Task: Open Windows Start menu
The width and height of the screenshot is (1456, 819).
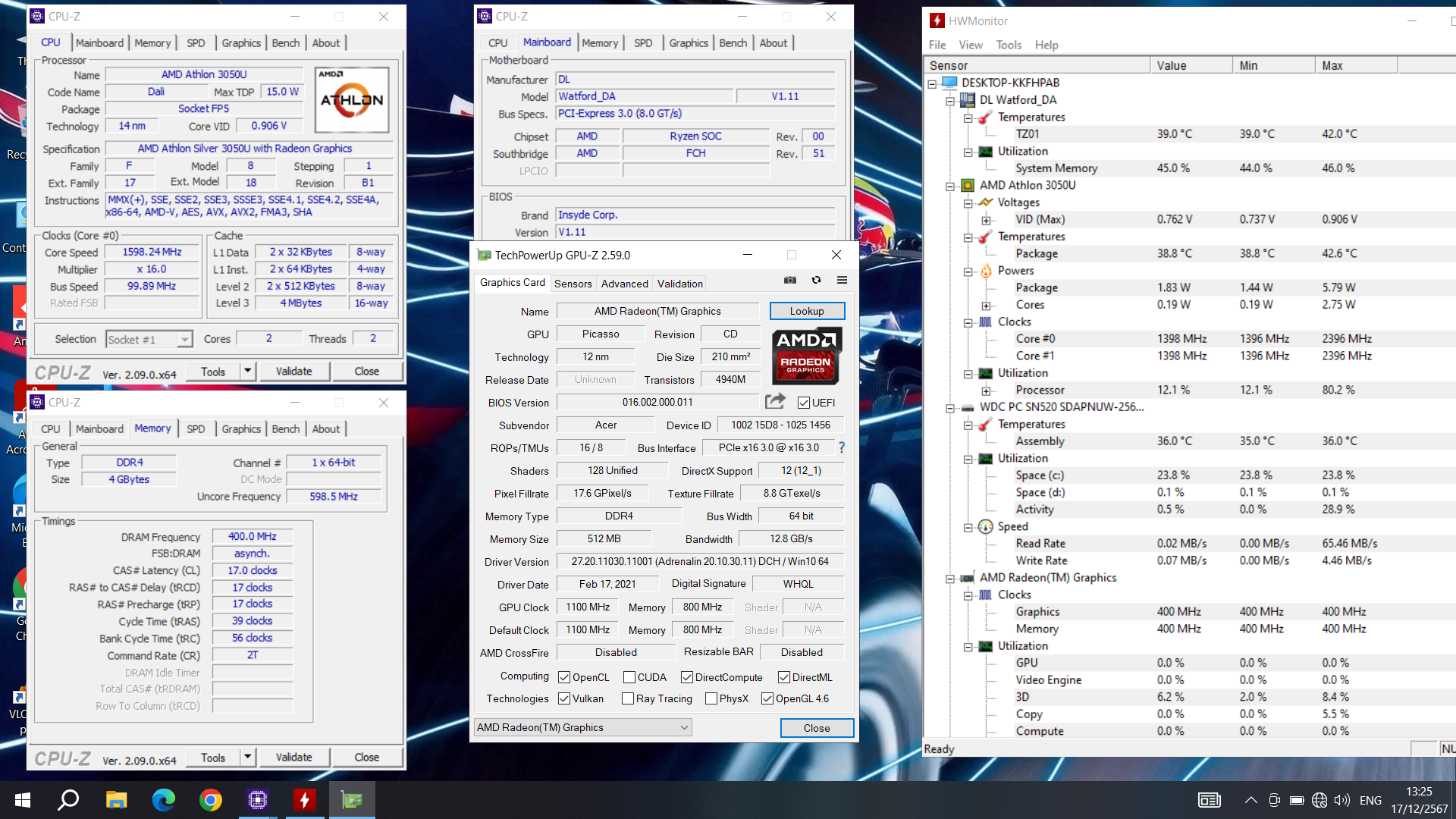Action: coord(22,800)
